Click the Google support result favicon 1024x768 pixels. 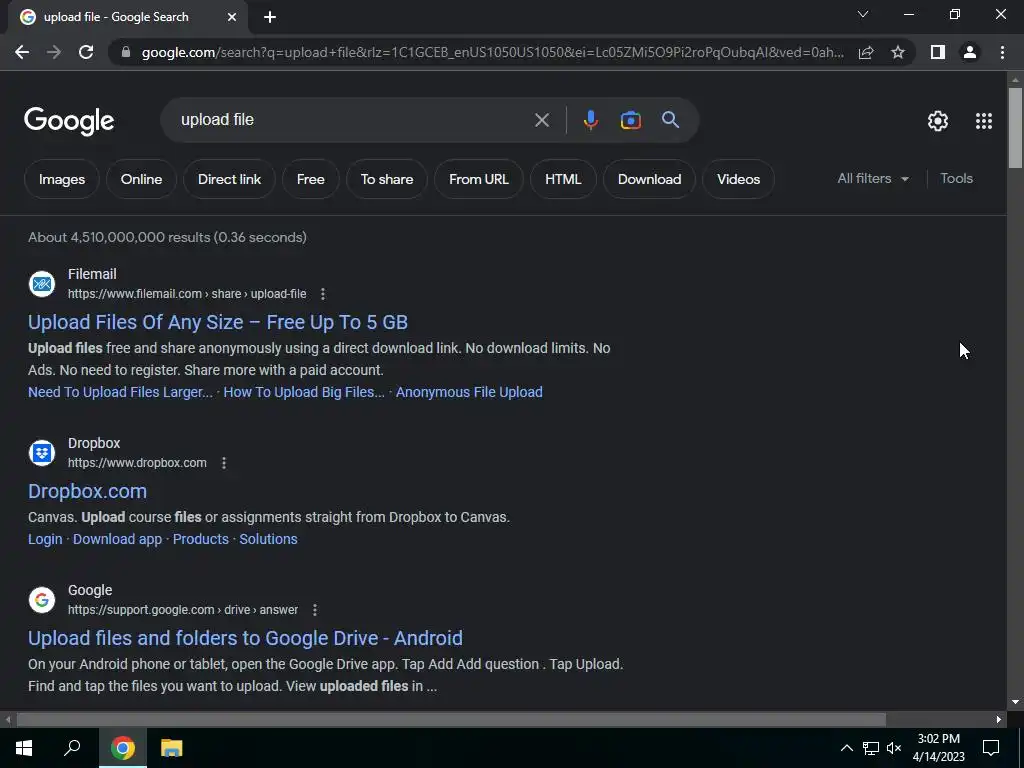pyautogui.click(x=42, y=600)
